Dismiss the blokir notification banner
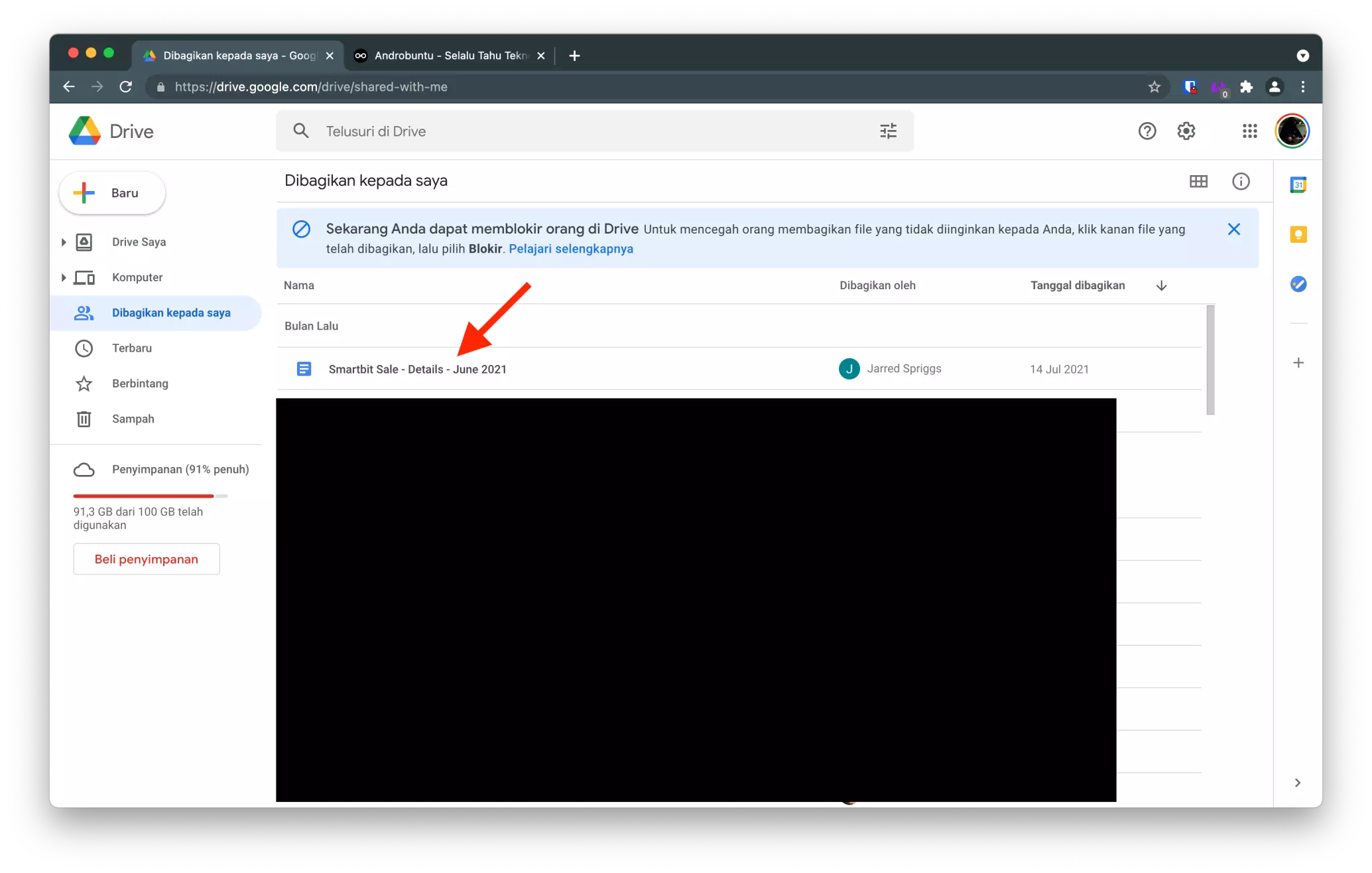Image resolution: width=1372 pixels, height=873 pixels. coord(1233,229)
